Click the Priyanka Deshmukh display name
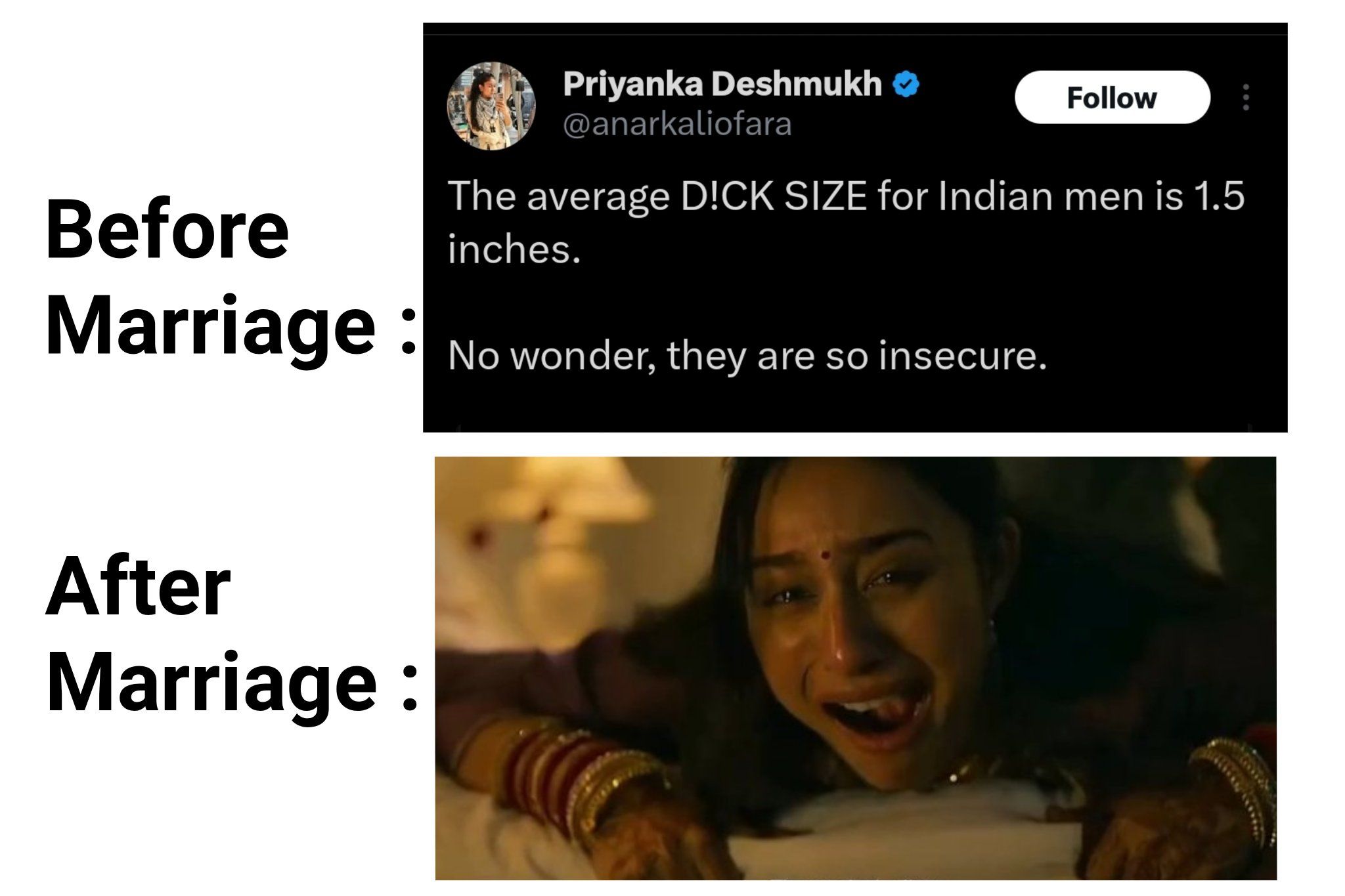 pyautogui.click(x=722, y=84)
